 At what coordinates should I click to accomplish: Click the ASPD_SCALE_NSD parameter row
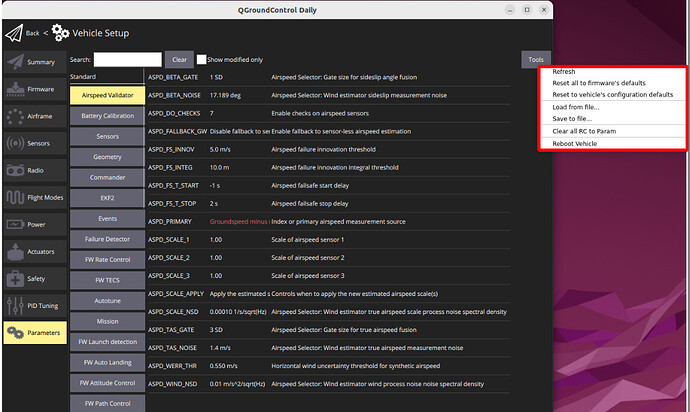[x=329, y=312]
